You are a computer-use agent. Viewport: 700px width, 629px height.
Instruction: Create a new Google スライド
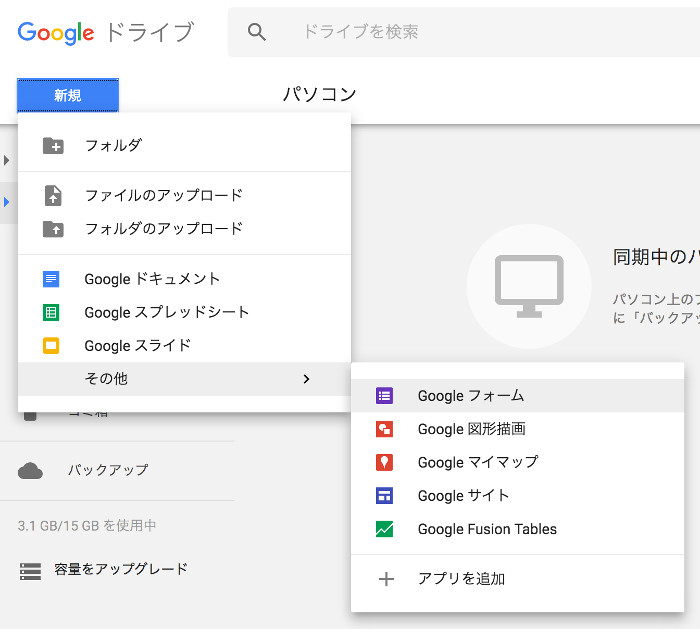184,346
